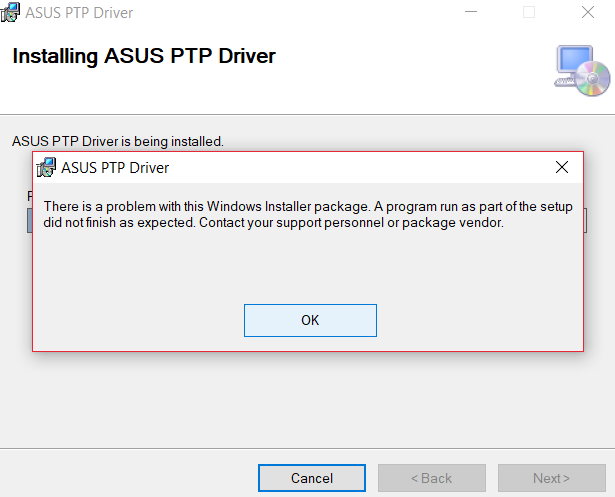Cancel the driver installation
The image size is (615, 497).
(311, 478)
